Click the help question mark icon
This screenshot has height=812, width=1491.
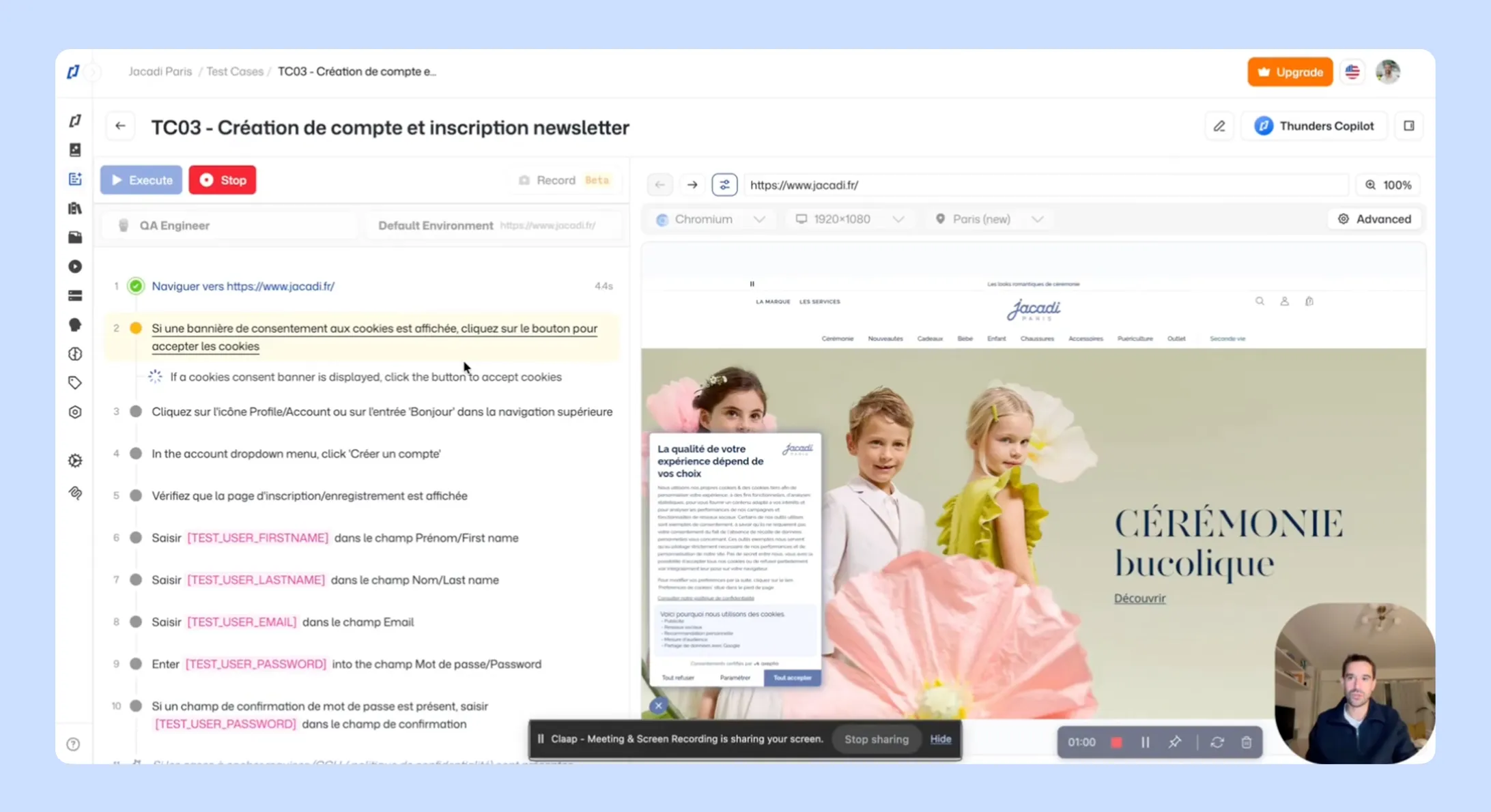pyautogui.click(x=73, y=744)
